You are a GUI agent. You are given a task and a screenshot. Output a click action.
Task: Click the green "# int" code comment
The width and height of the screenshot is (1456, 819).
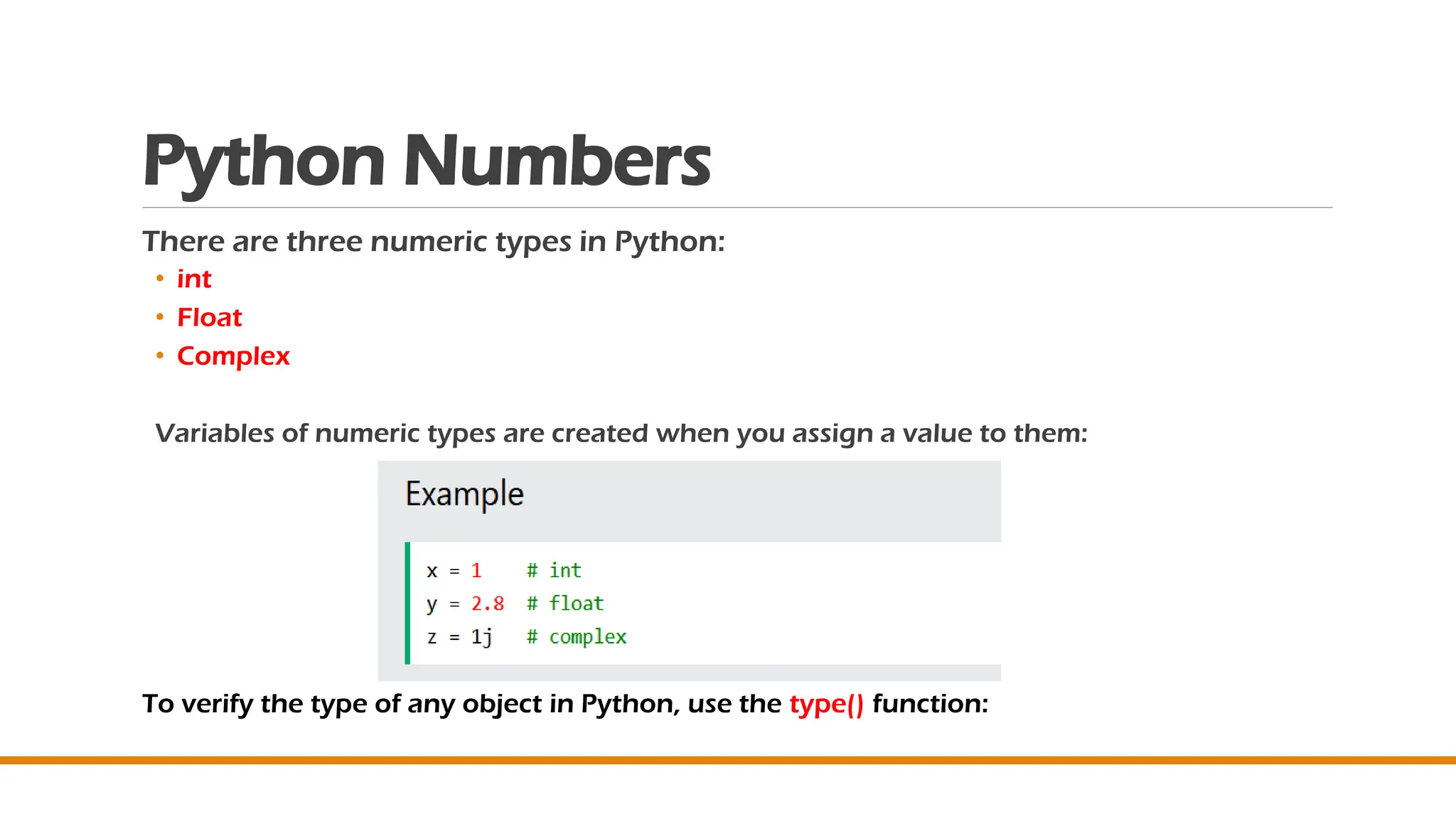click(x=554, y=570)
